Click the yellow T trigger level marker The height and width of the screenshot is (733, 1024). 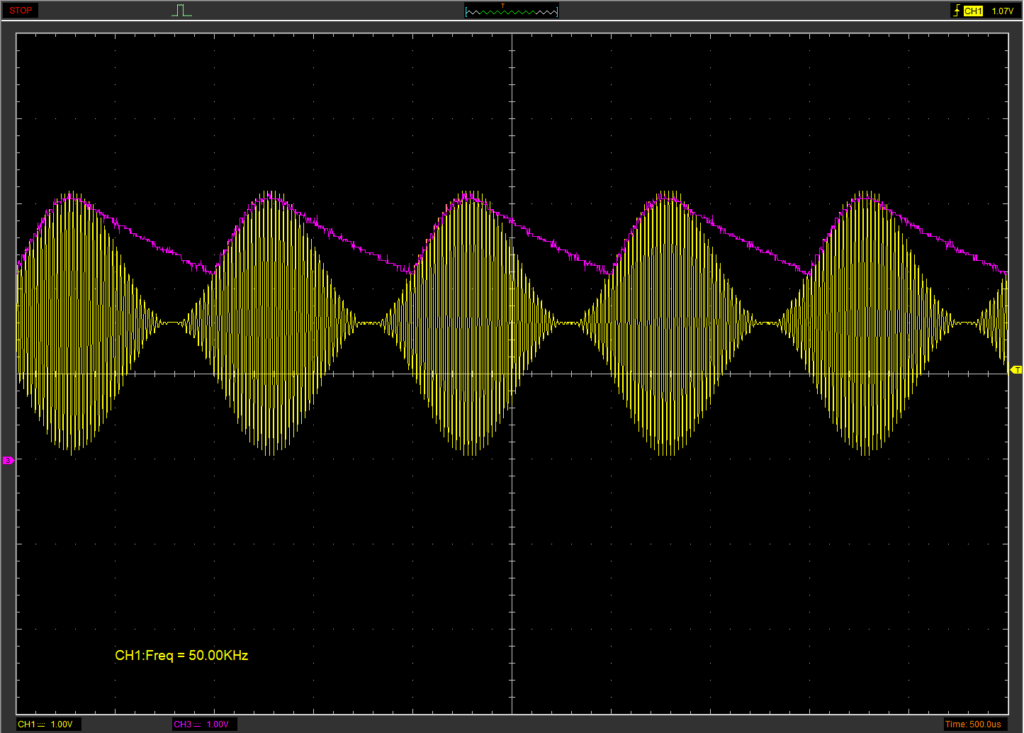click(1016, 370)
